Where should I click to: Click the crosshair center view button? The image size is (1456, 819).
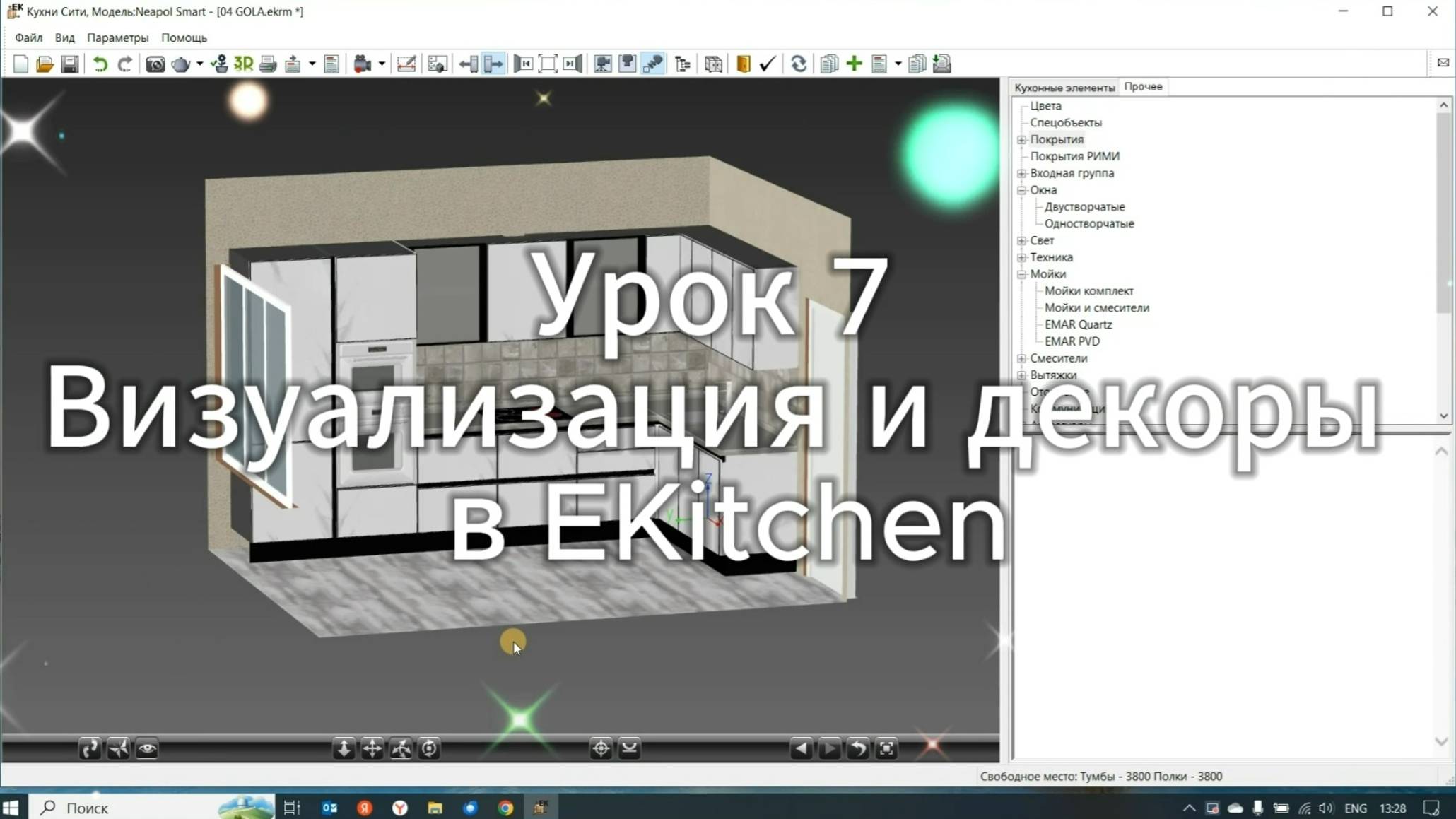(601, 748)
